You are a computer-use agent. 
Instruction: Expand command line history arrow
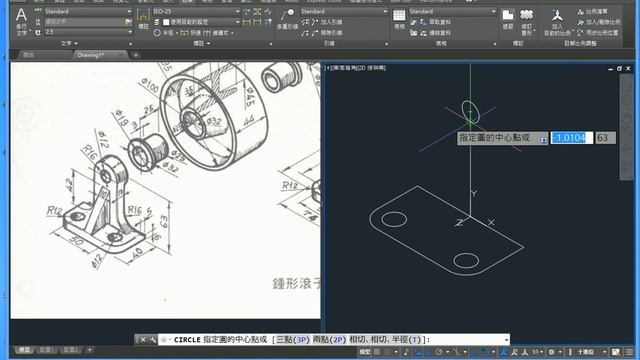[x=506, y=340]
